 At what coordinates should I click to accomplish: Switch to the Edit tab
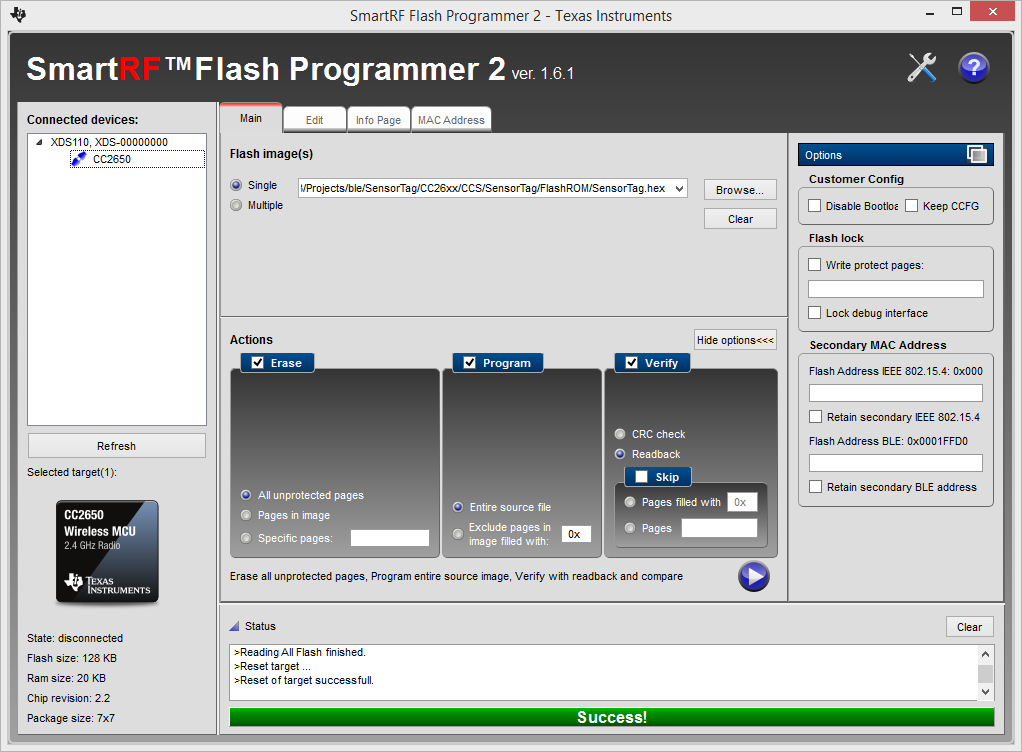[314, 120]
